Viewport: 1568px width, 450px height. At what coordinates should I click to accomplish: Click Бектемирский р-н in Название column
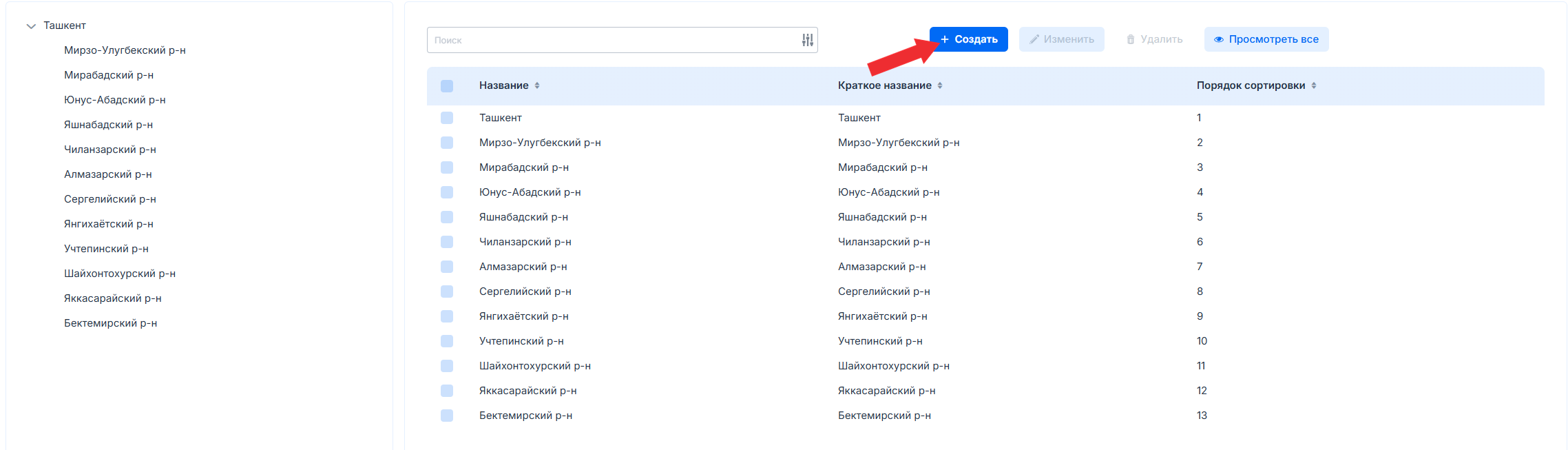tap(525, 416)
